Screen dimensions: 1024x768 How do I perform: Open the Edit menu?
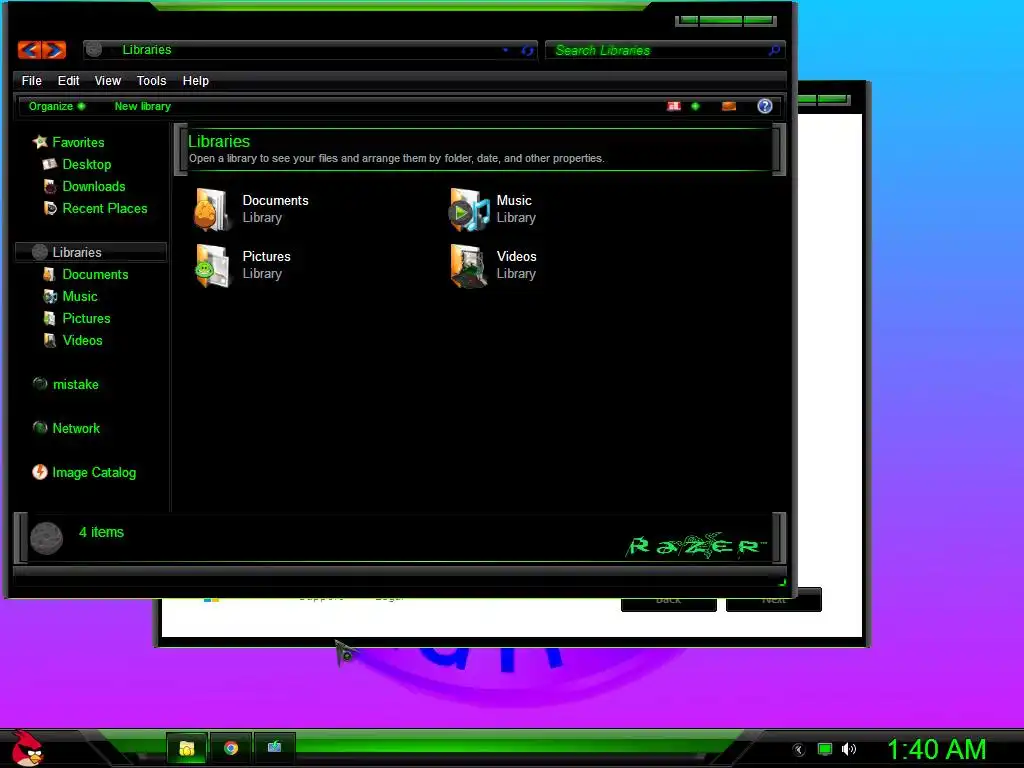pos(69,81)
